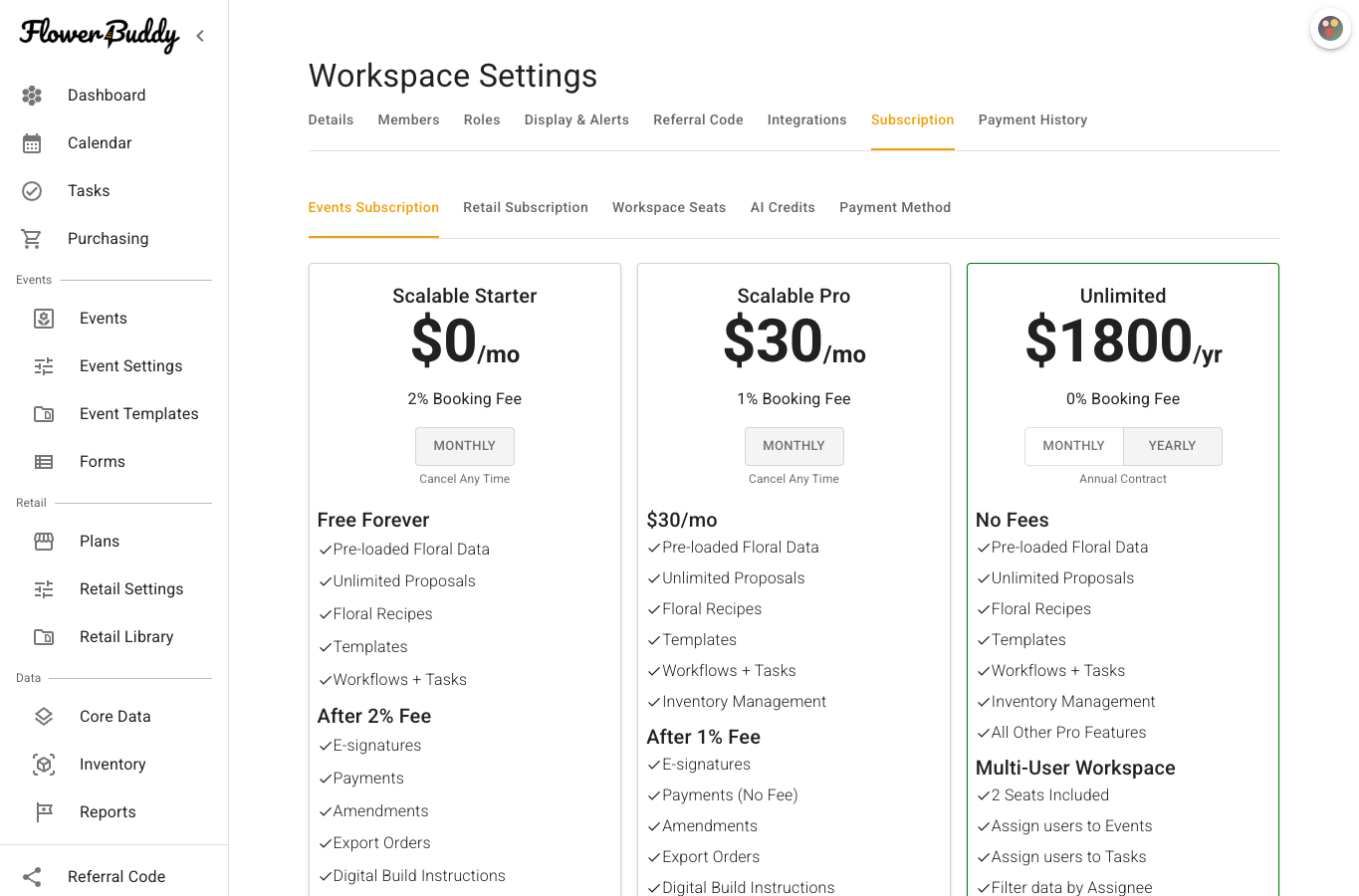
Task: Click the Retail Library folder icon
Action: [44, 637]
